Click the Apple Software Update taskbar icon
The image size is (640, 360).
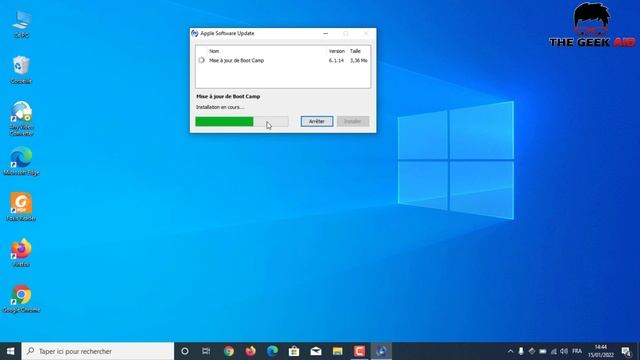coord(381,351)
